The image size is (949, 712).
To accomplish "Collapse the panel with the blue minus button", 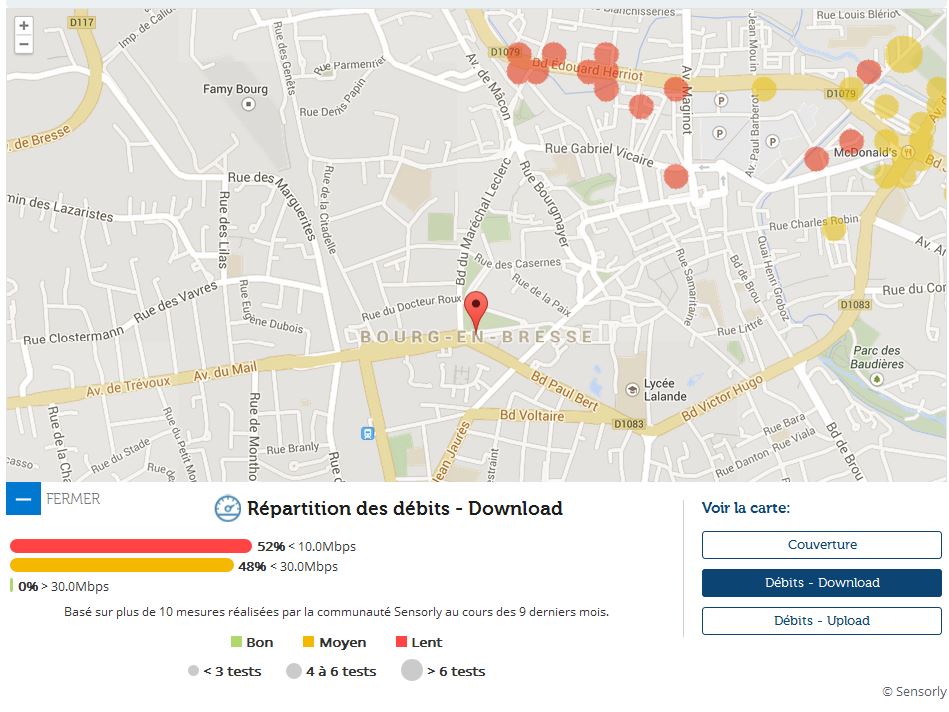I will (23, 498).
